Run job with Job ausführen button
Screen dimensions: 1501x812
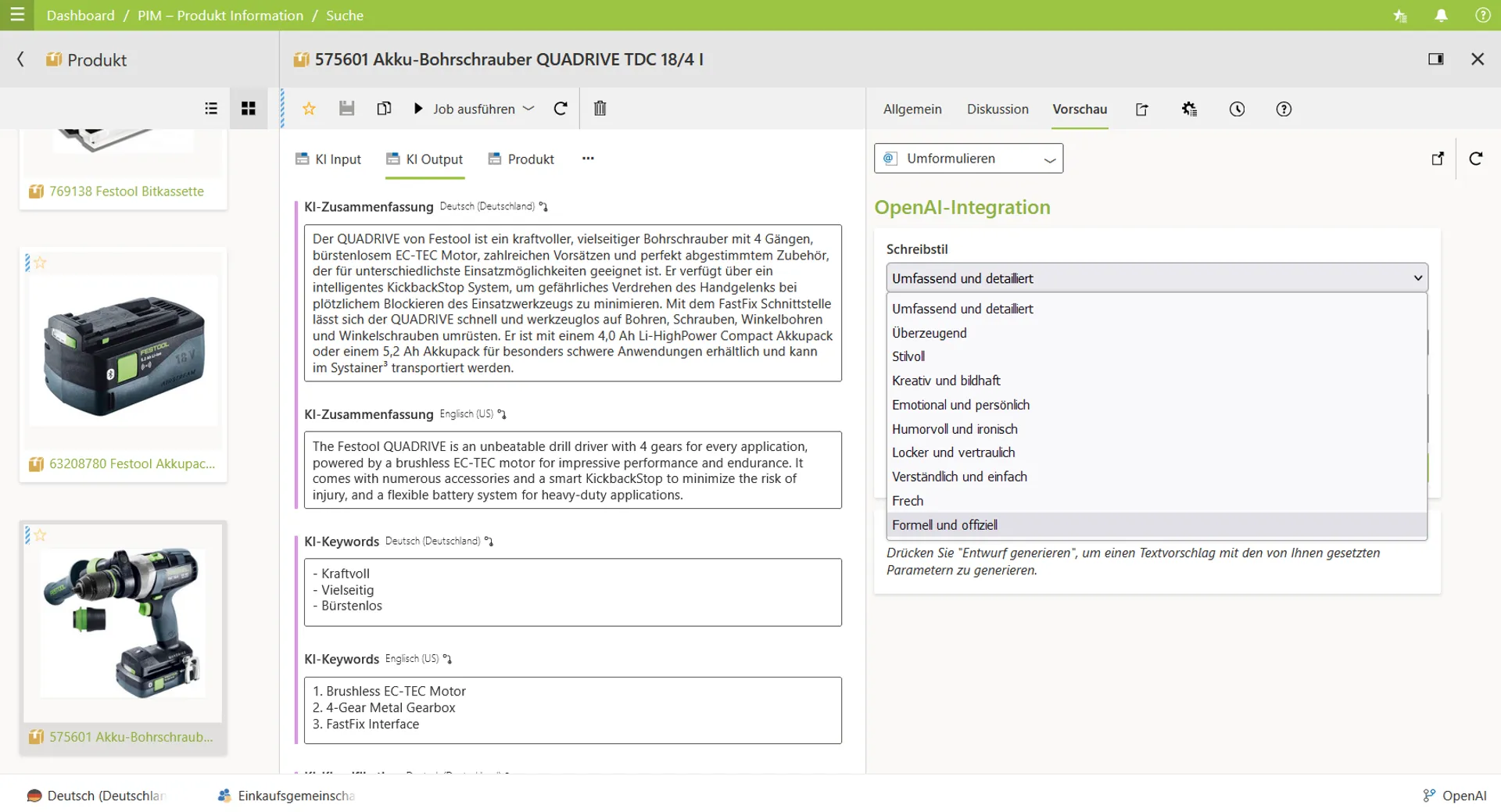(464, 109)
